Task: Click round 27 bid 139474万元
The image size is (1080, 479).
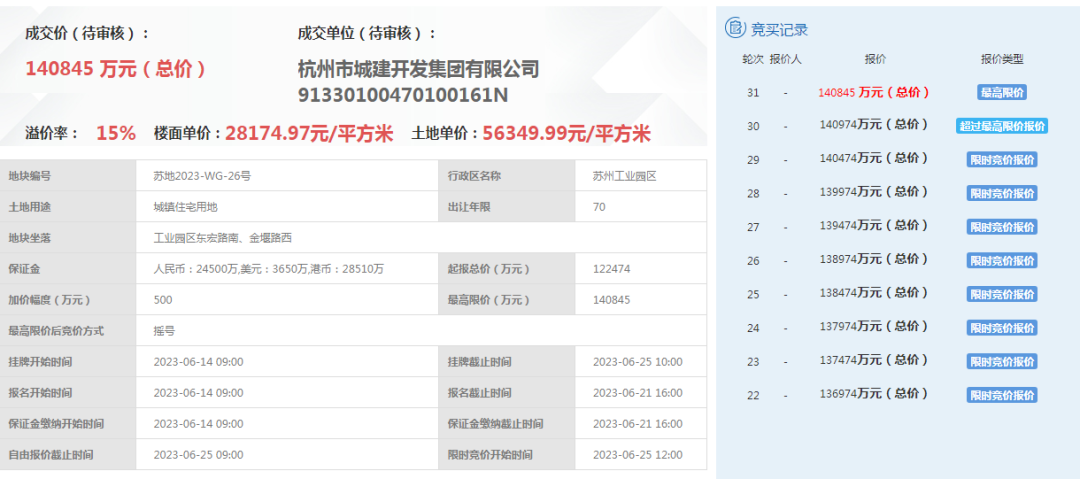Action: pos(873,225)
